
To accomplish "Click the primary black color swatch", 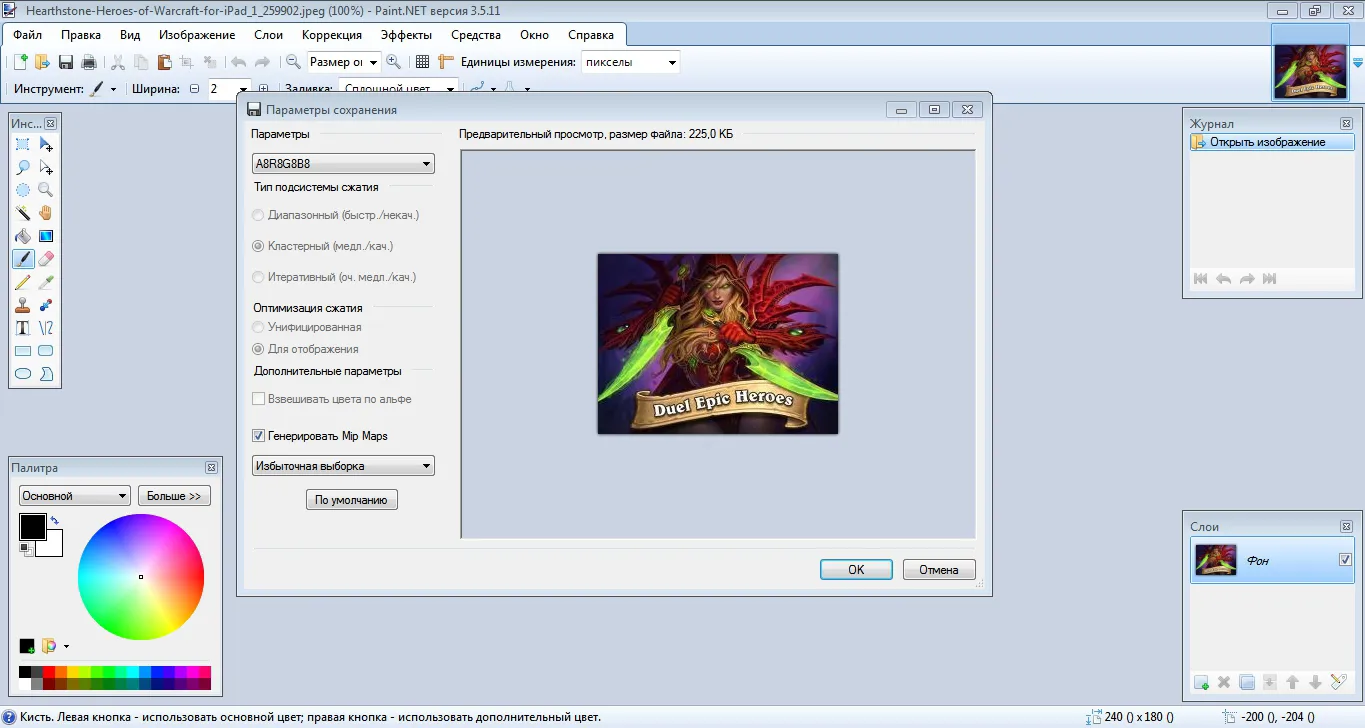I will 33,527.
